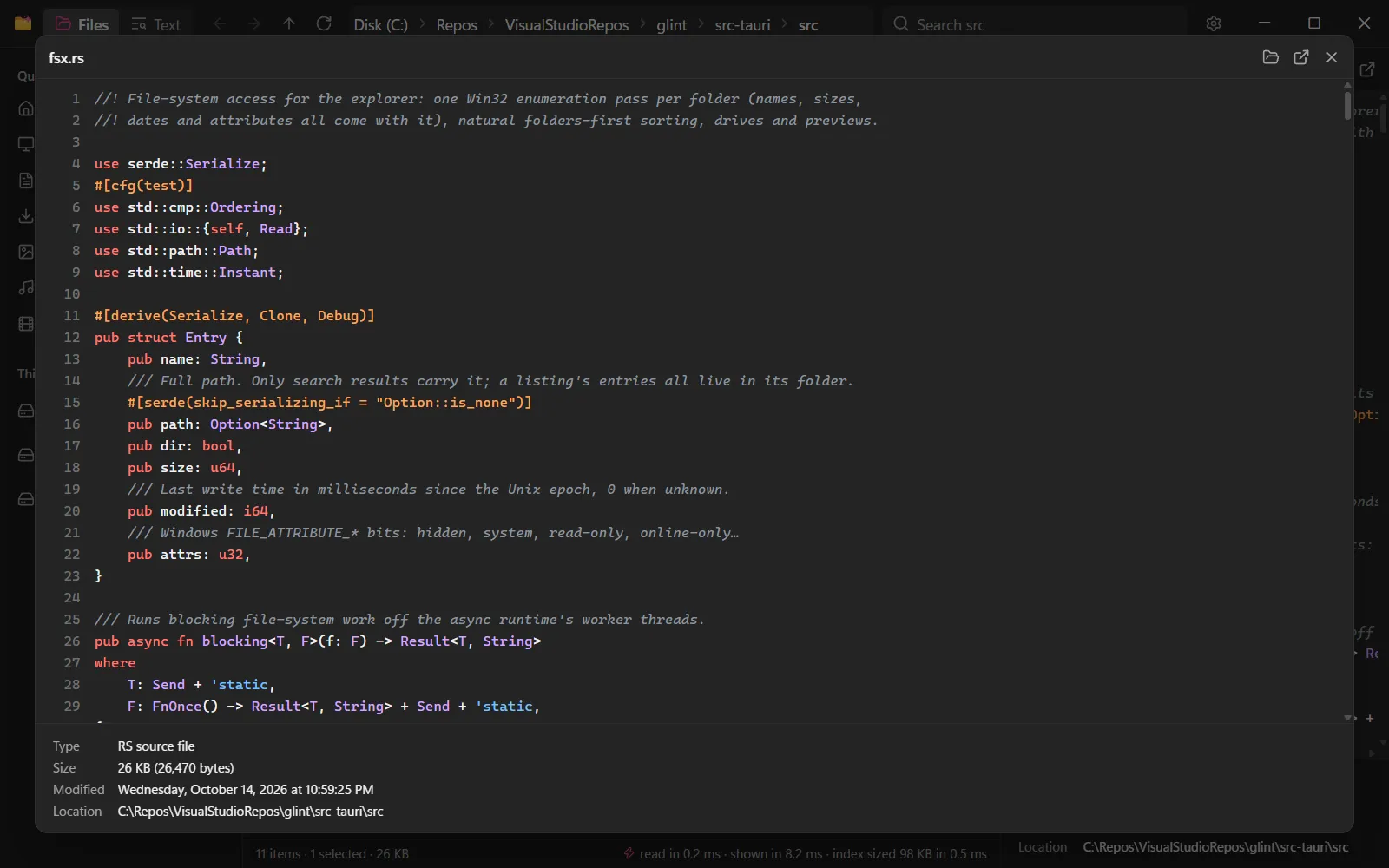Navigate to VisualStudioRepos breadcrumb

[x=567, y=25]
